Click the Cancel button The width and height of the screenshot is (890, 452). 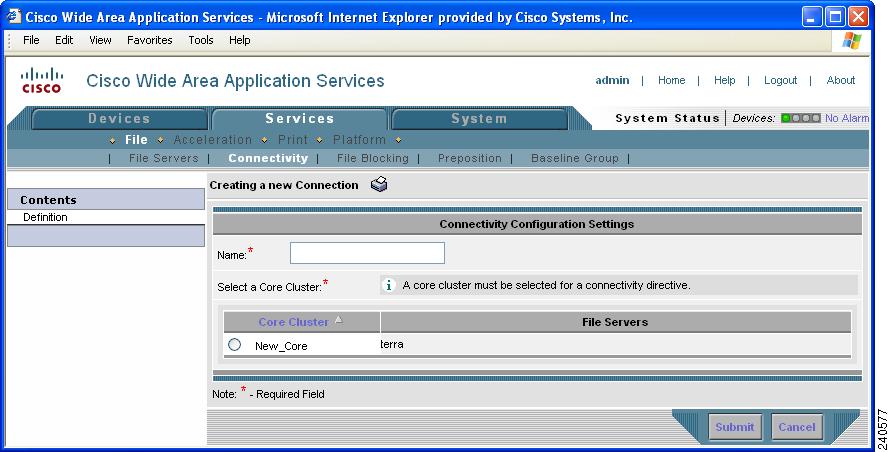pos(796,427)
